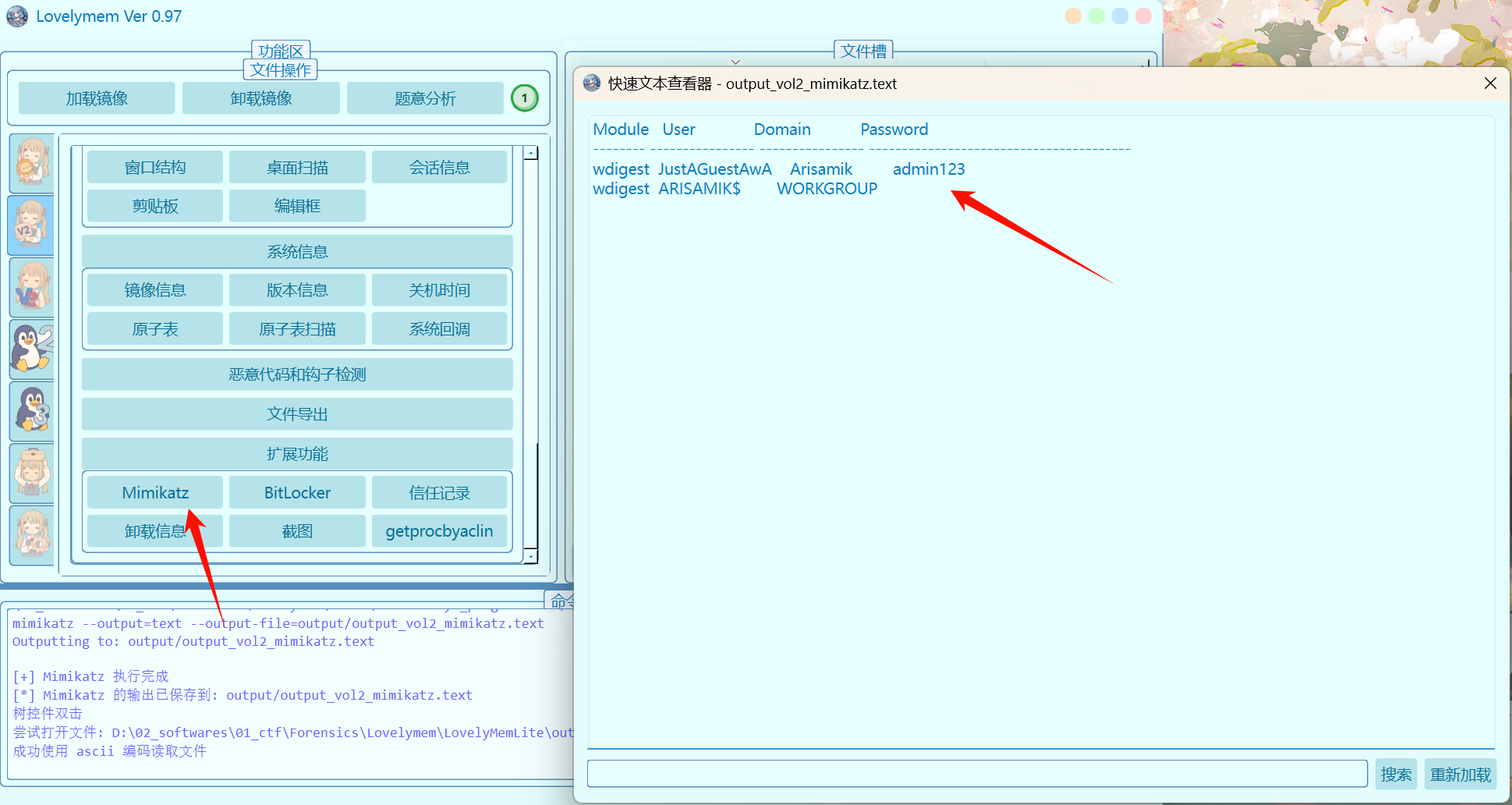Image resolution: width=1512 pixels, height=805 pixels.
Task: Collapse the 扩展功能 section header
Action: [x=297, y=454]
